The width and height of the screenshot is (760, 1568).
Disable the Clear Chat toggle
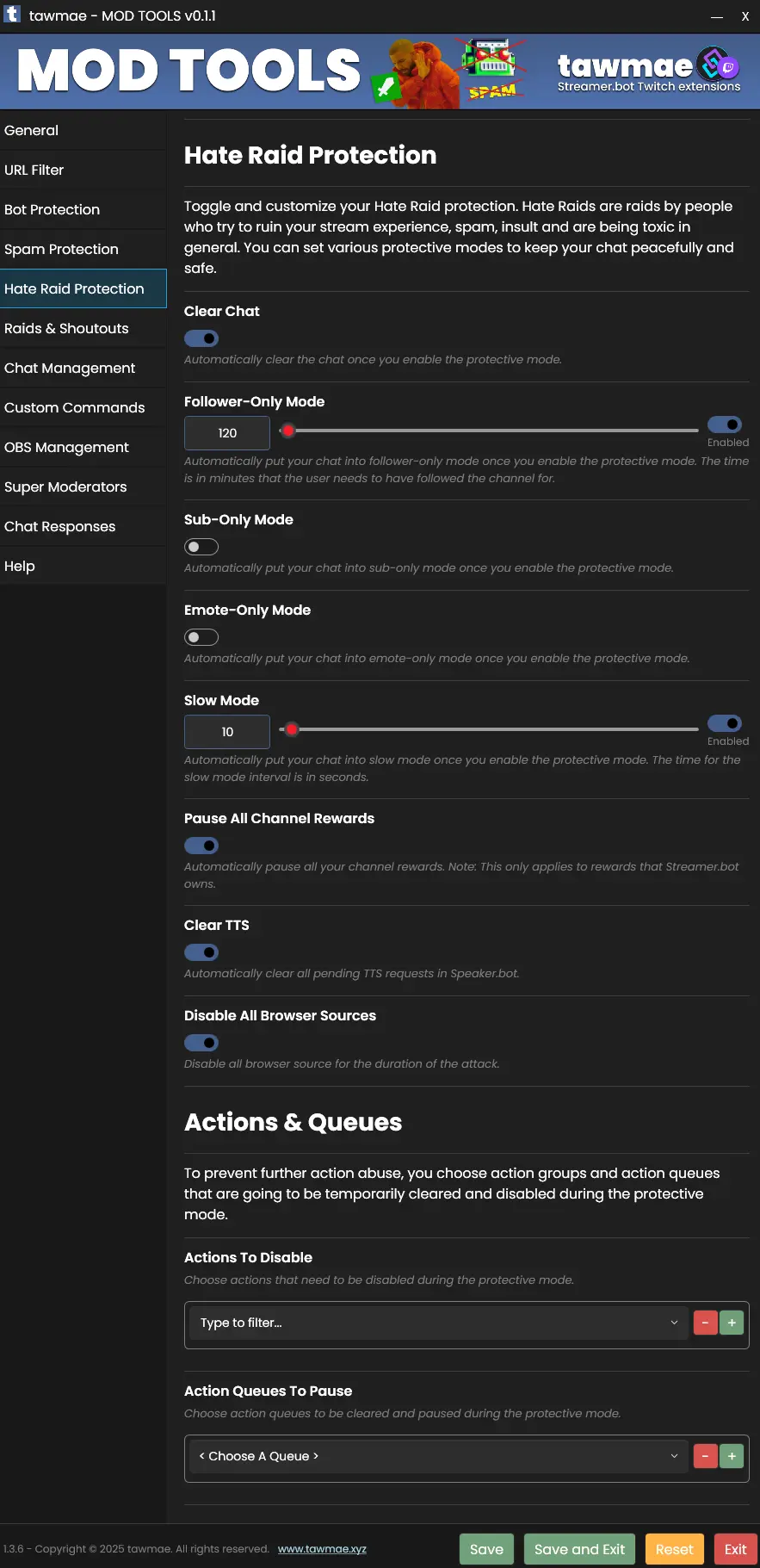tap(201, 338)
